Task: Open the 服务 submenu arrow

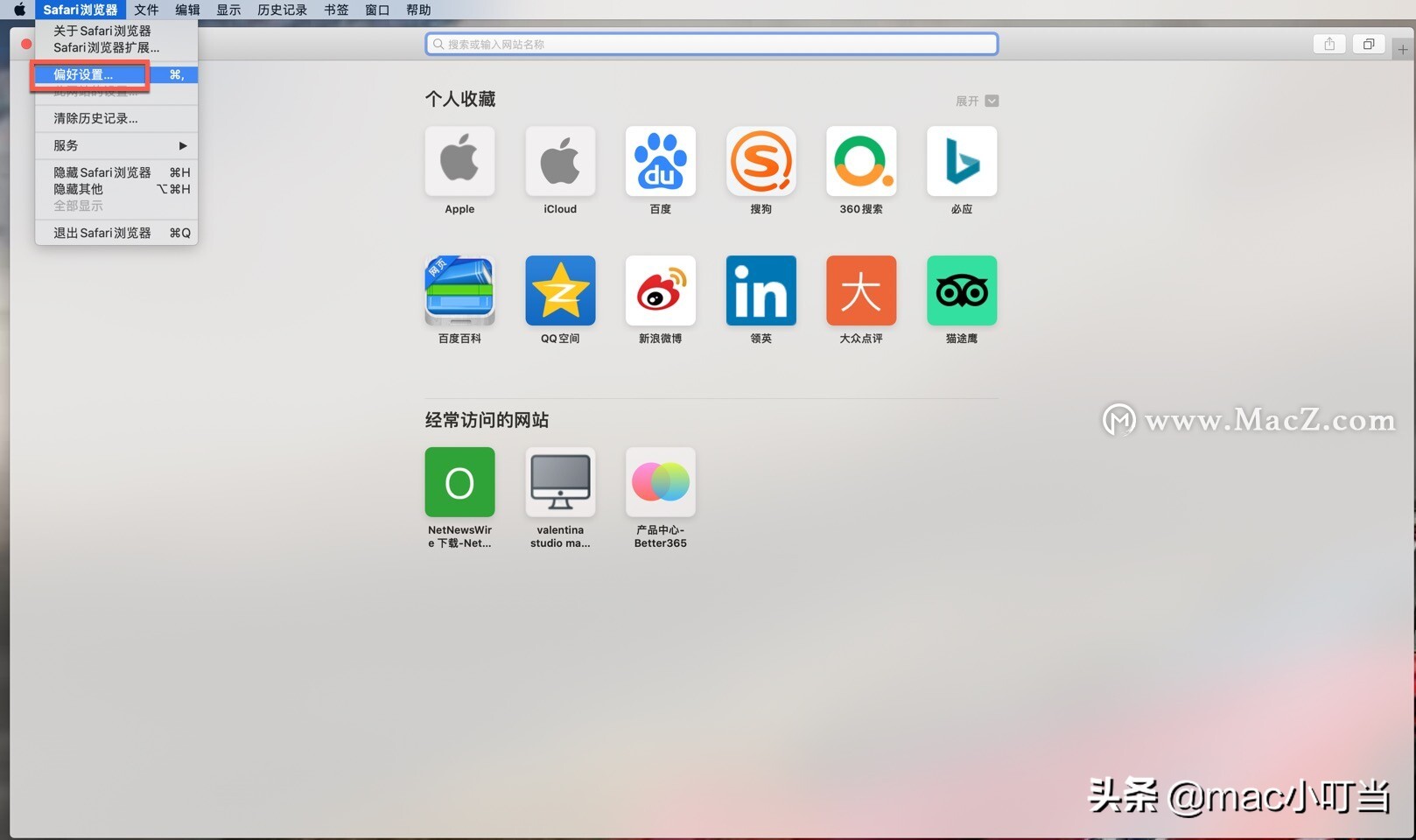Action: click(182, 145)
